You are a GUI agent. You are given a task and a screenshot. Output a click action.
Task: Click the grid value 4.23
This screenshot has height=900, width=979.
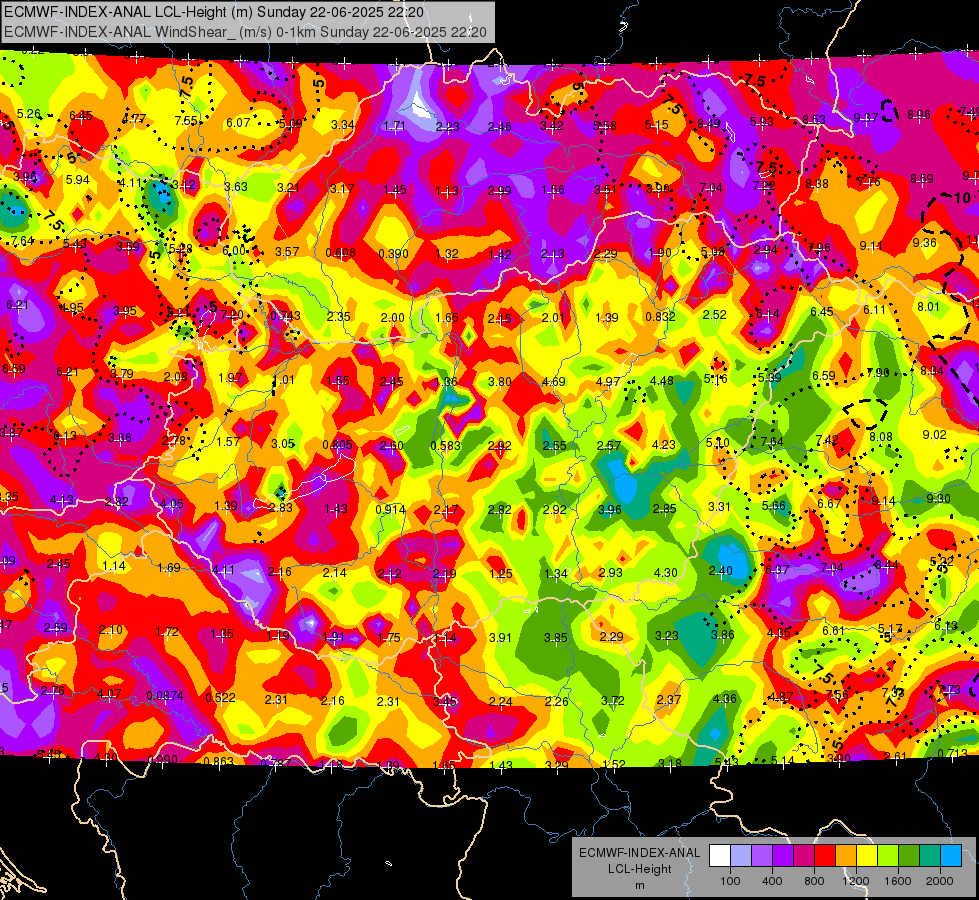tap(663, 444)
